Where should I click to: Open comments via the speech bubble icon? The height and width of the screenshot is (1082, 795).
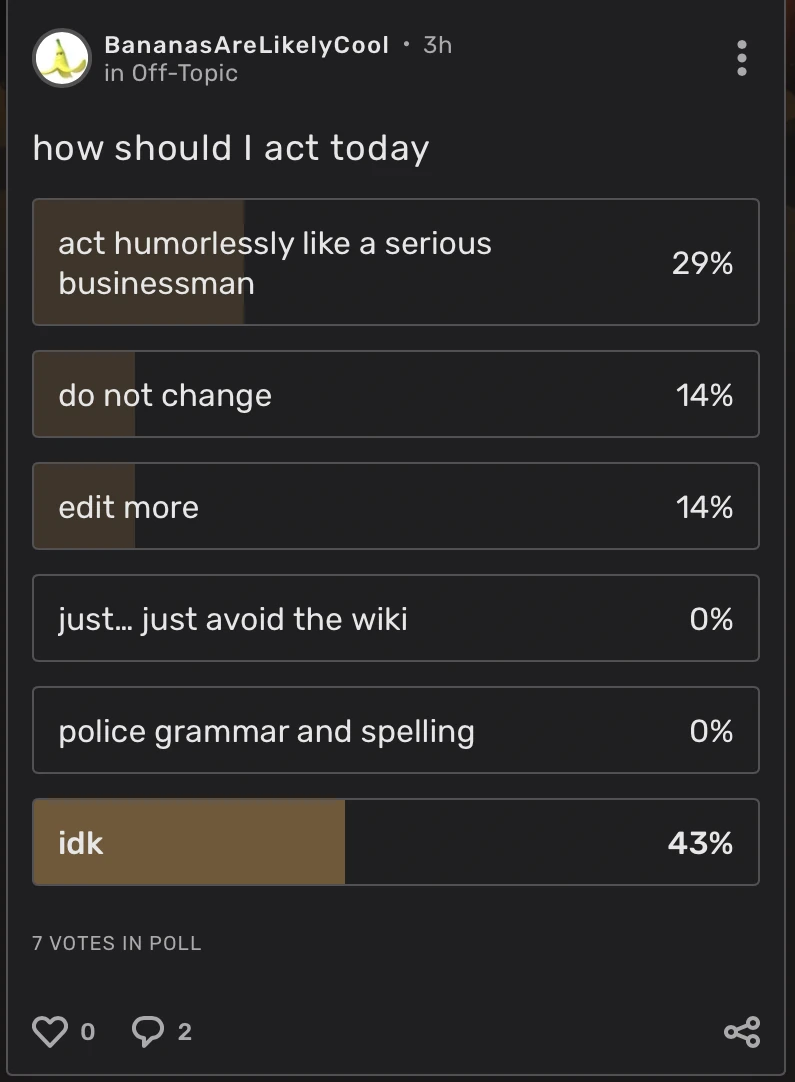click(x=148, y=1031)
